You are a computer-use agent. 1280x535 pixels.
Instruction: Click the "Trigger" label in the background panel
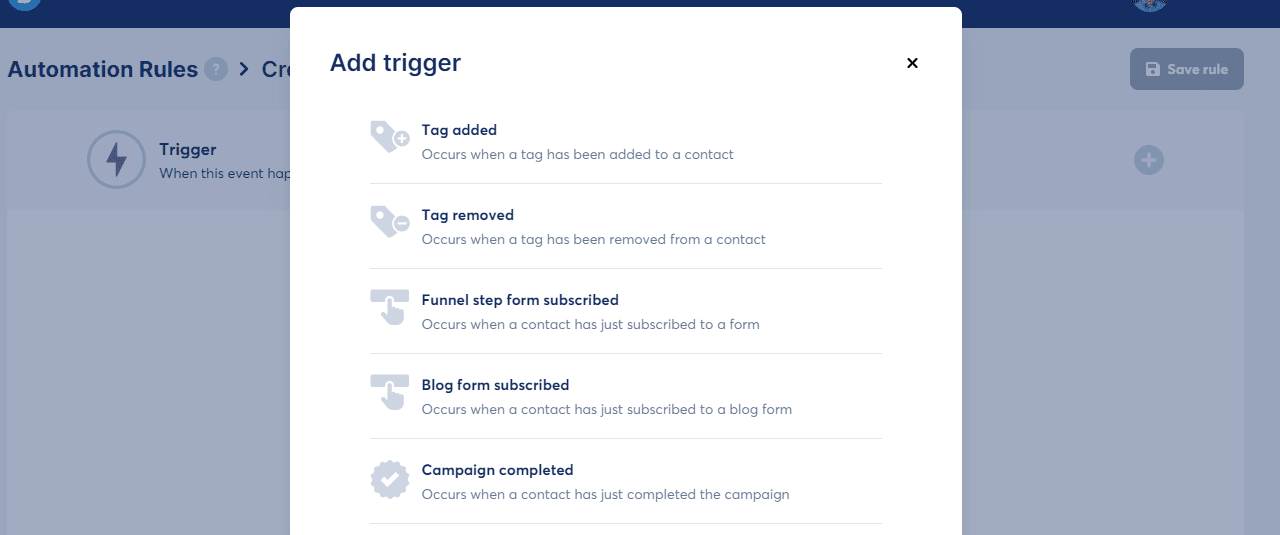click(188, 150)
